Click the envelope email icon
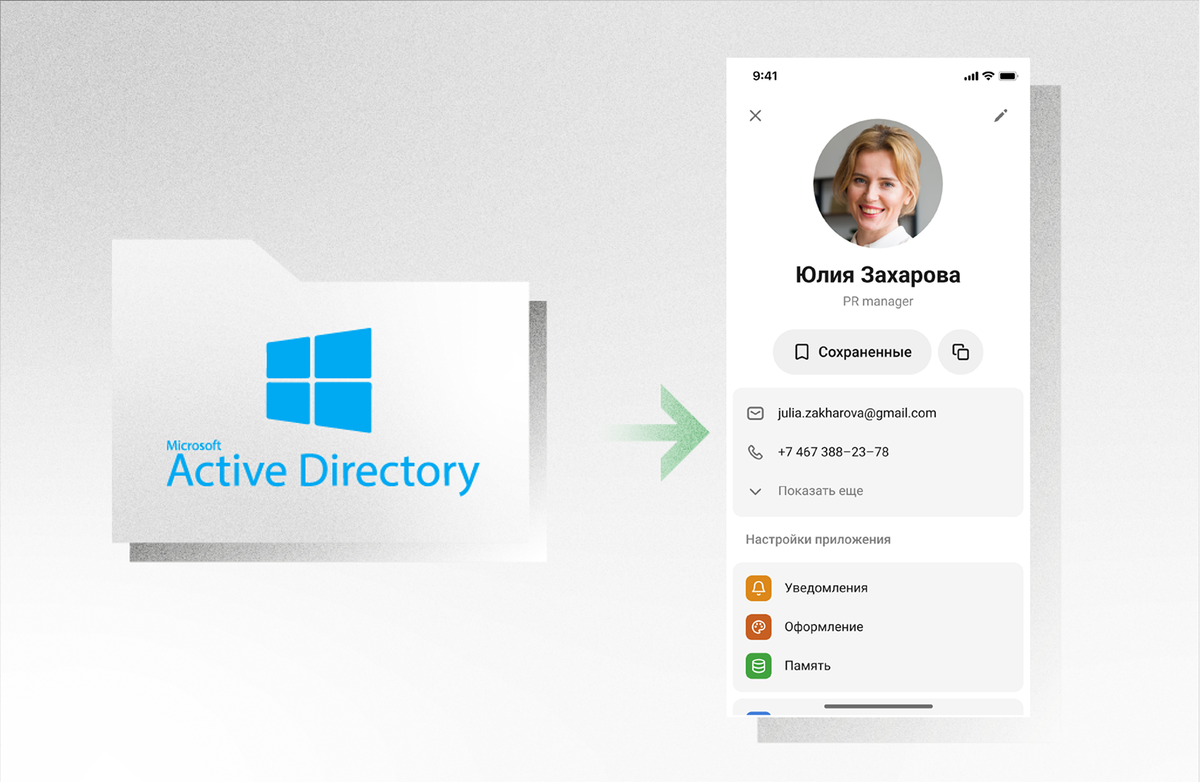 click(x=755, y=413)
